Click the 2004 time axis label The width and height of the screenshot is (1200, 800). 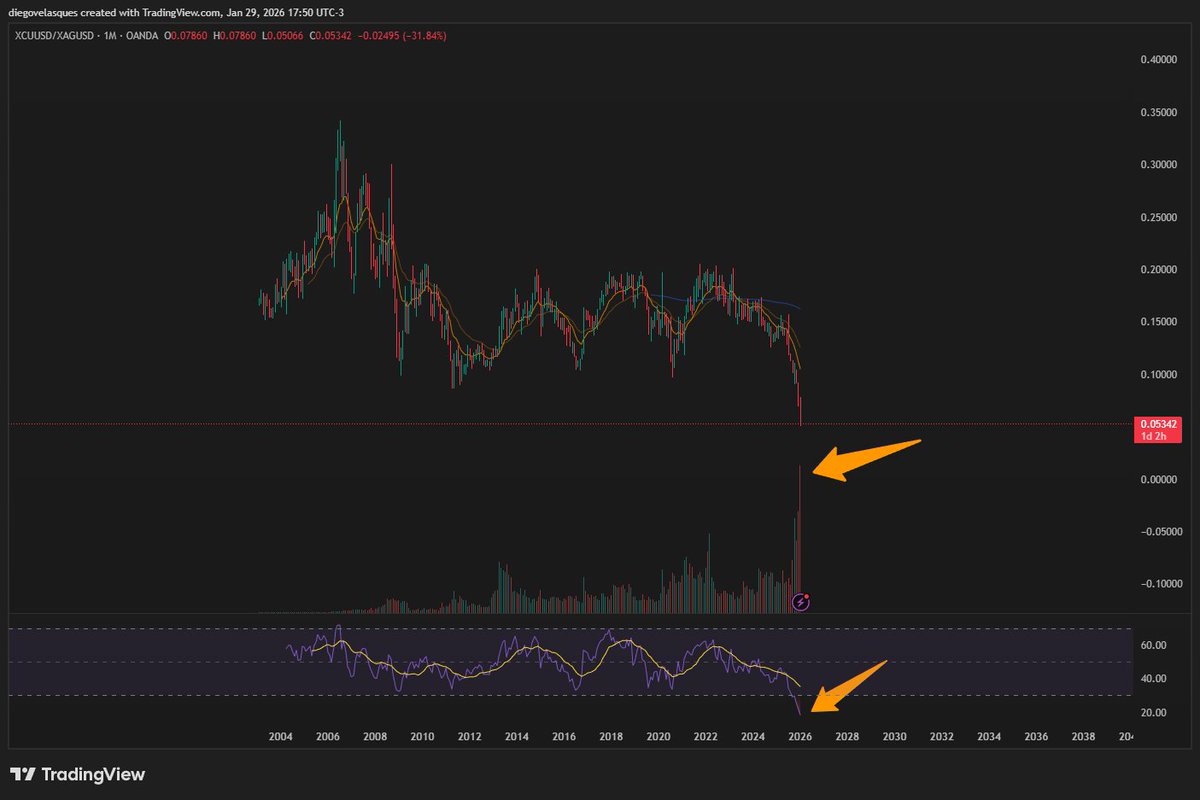point(280,737)
